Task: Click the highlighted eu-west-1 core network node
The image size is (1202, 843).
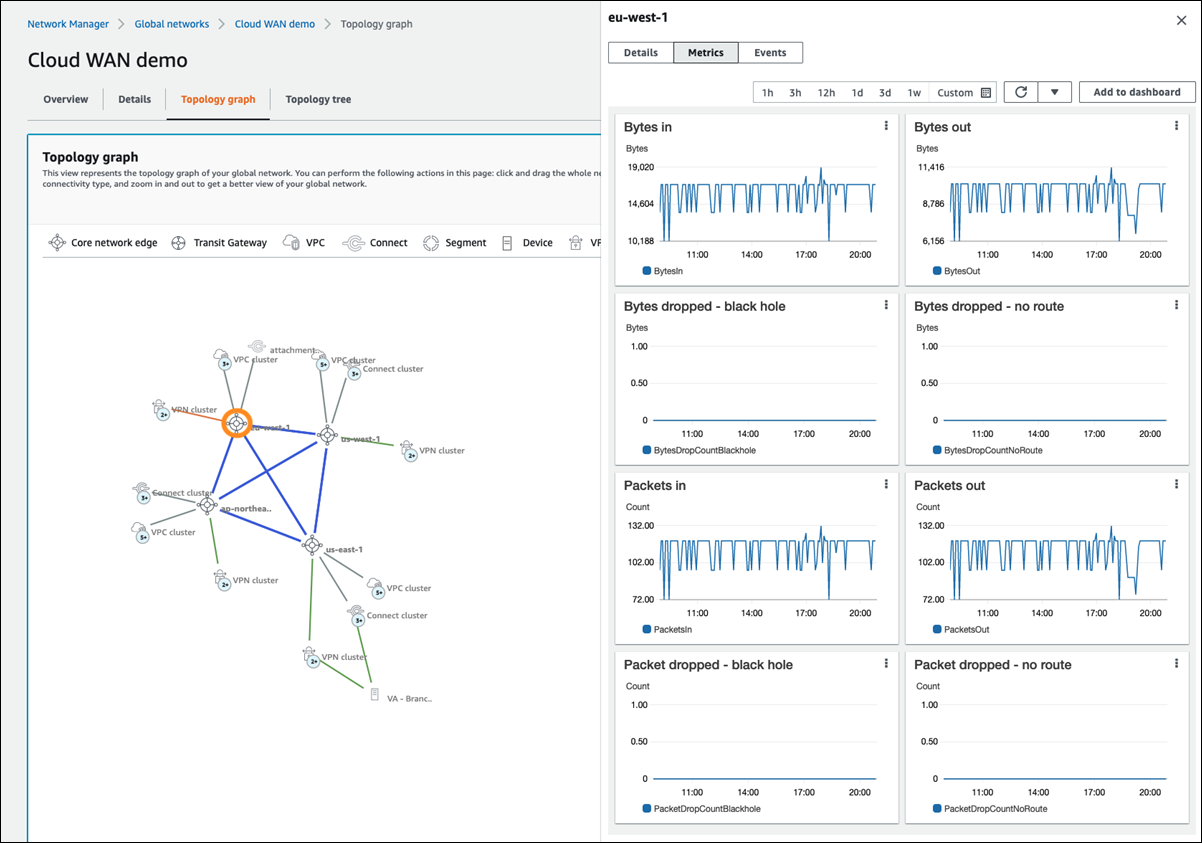Action: (x=237, y=424)
